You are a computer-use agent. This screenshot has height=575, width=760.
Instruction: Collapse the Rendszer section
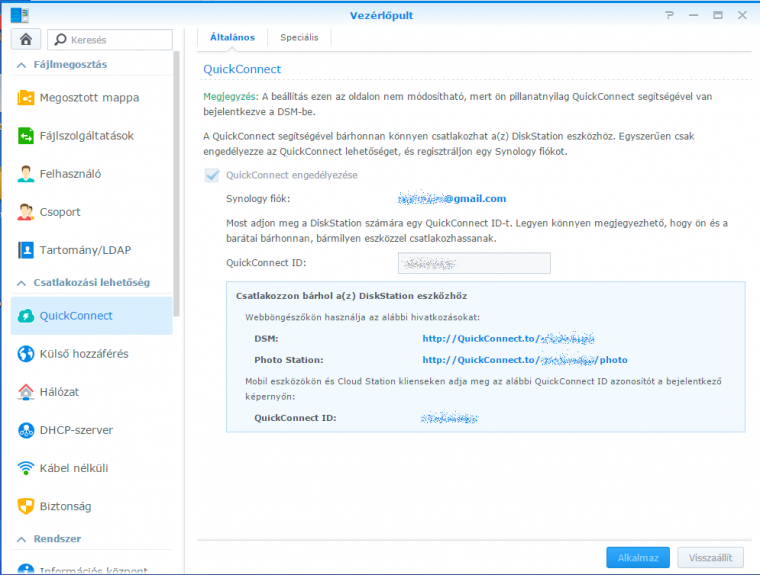pyautogui.click(x=21, y=539)
